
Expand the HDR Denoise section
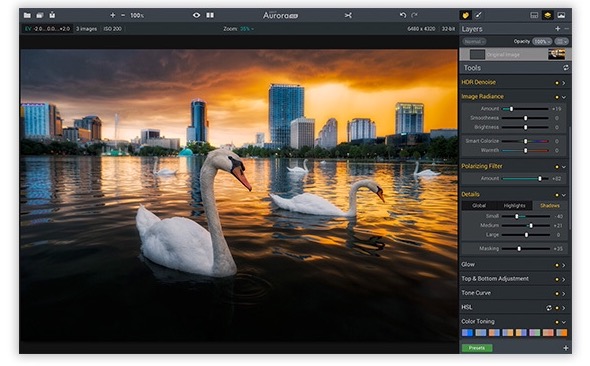click(564, 83)
